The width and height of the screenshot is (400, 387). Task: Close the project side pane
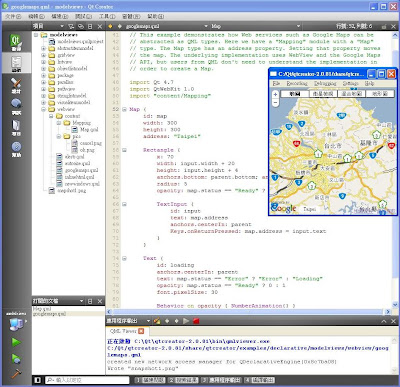pyautogui.click(x=100, y=26)
